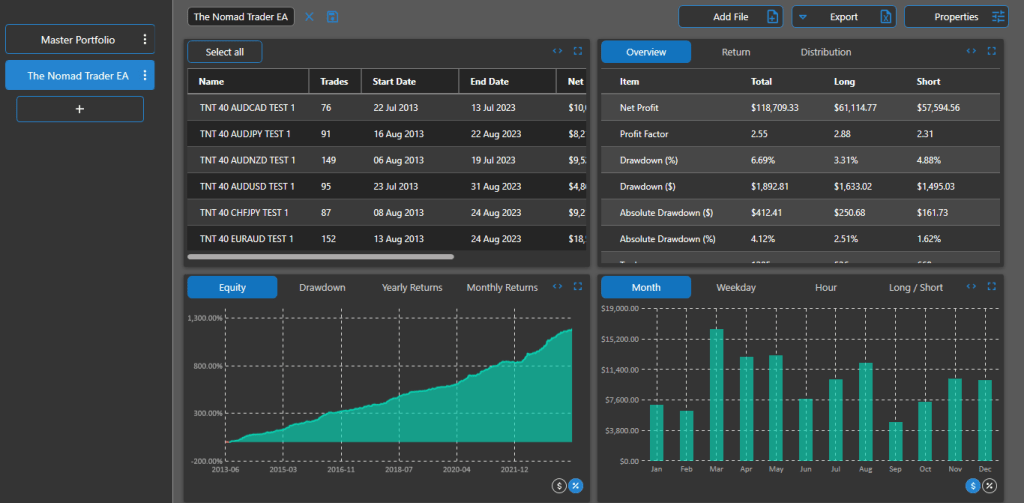Toggle equity chart percent display
Screen dimensions: 1024x503
pos(576,486)
